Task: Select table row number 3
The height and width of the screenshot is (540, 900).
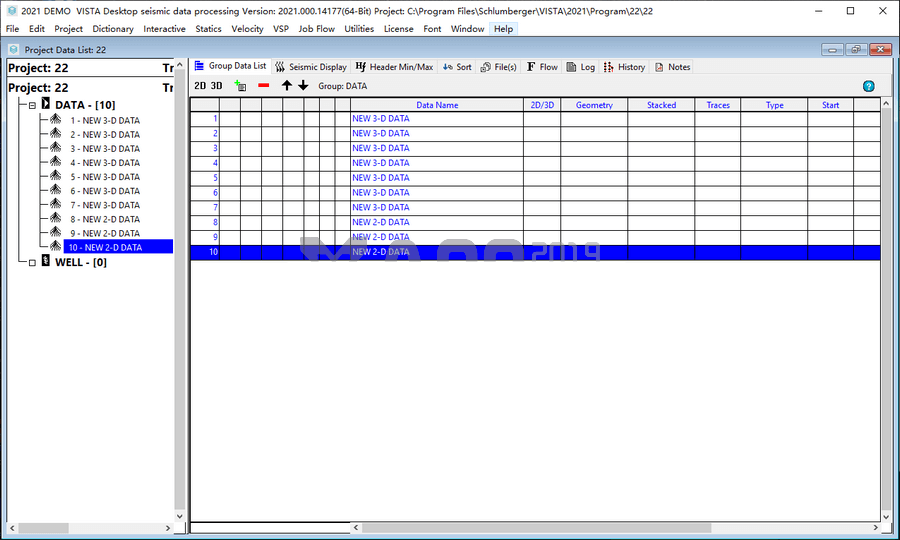Action: (x=205, y=148)
